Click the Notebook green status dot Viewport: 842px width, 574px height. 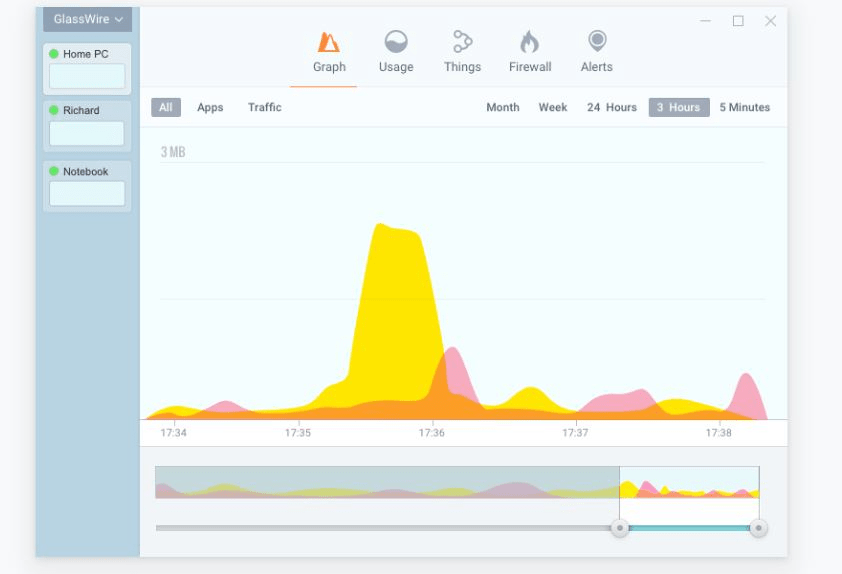click(54, 171)
